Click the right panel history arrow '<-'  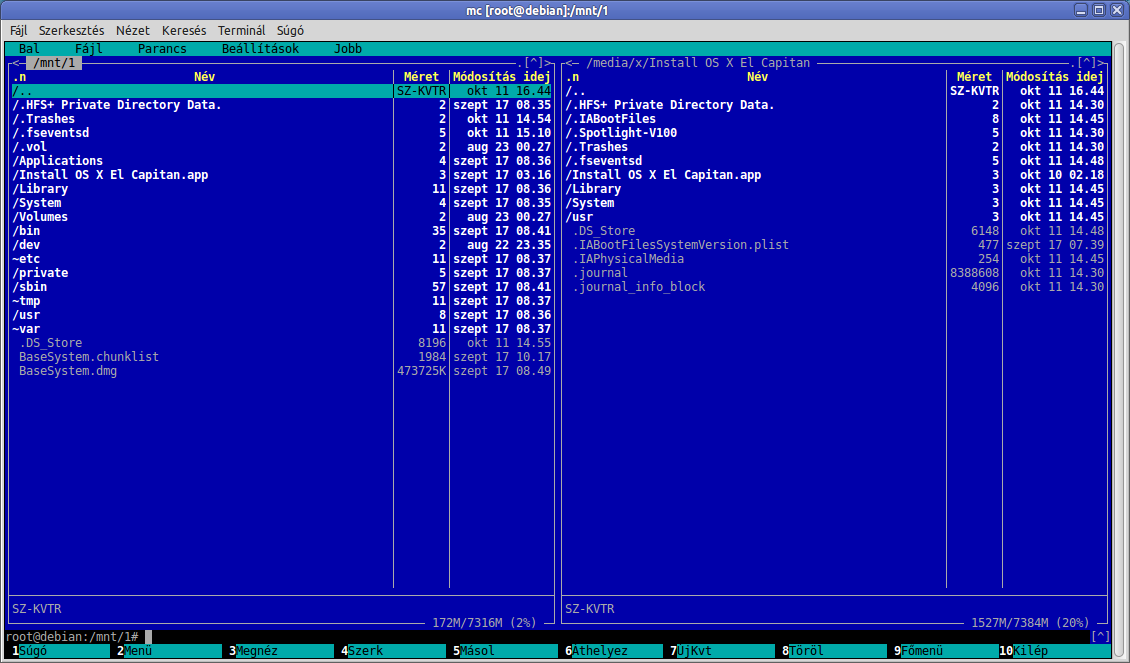coord(572,63)
